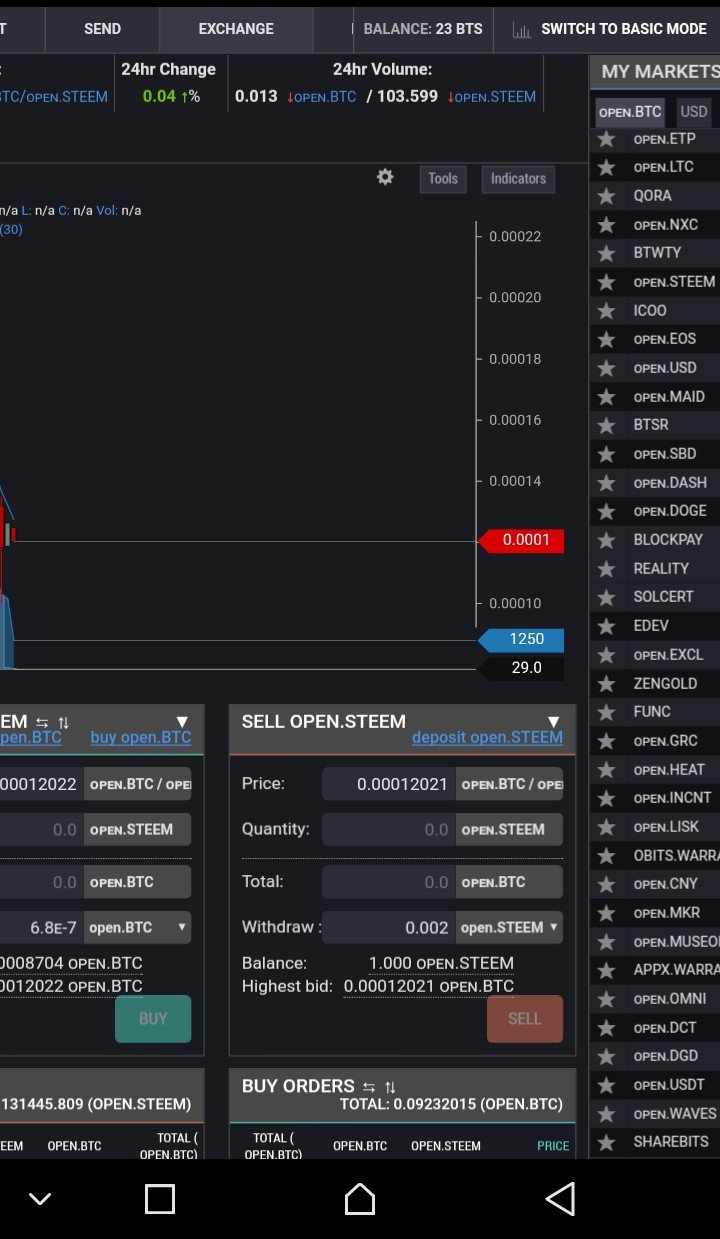The image size is (720, 1239).
Task: Flip Buy Orders panel with swap arrows icon
Action: click(x=369, y=1087)
